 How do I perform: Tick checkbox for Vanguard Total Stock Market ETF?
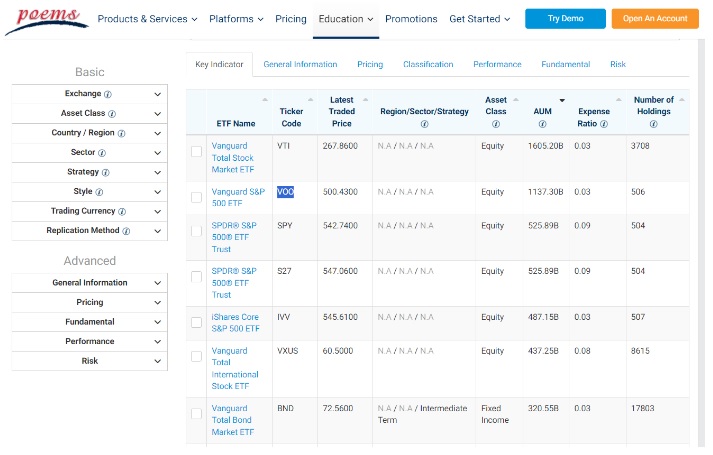[x=196, y=151]
